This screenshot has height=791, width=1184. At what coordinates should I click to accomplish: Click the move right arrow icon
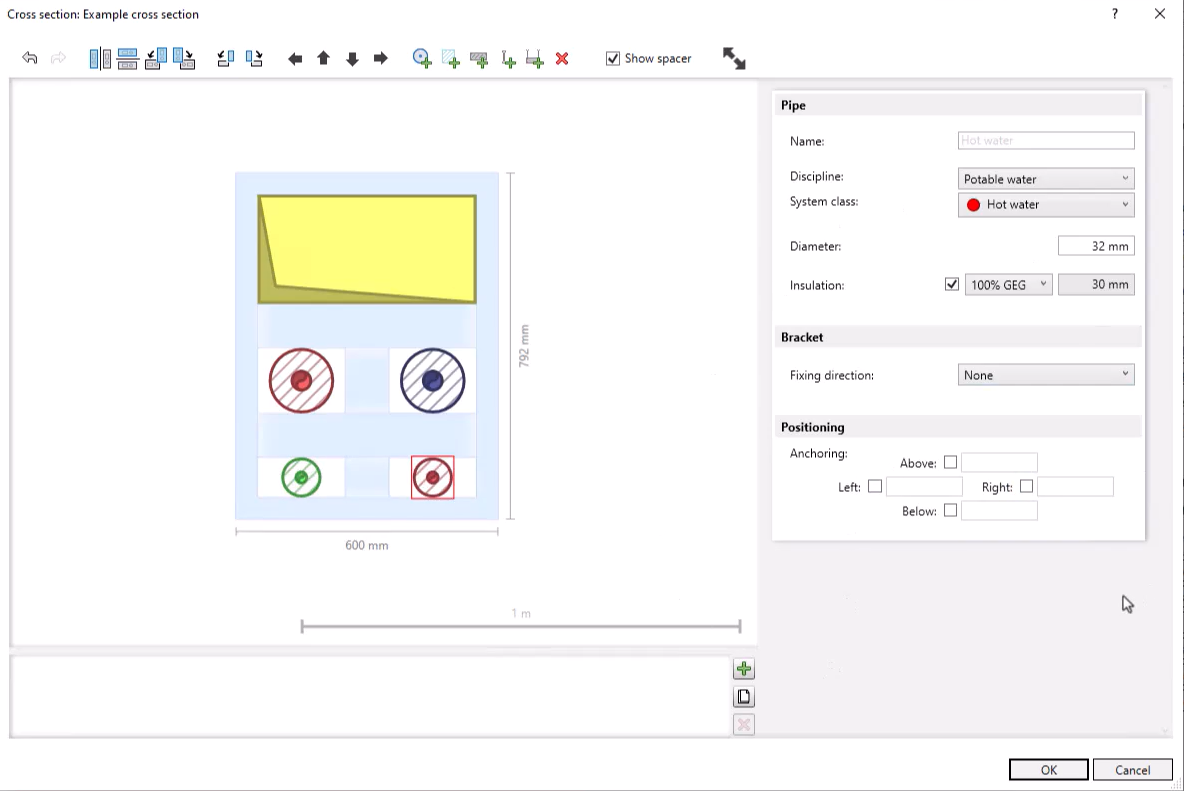380,59
